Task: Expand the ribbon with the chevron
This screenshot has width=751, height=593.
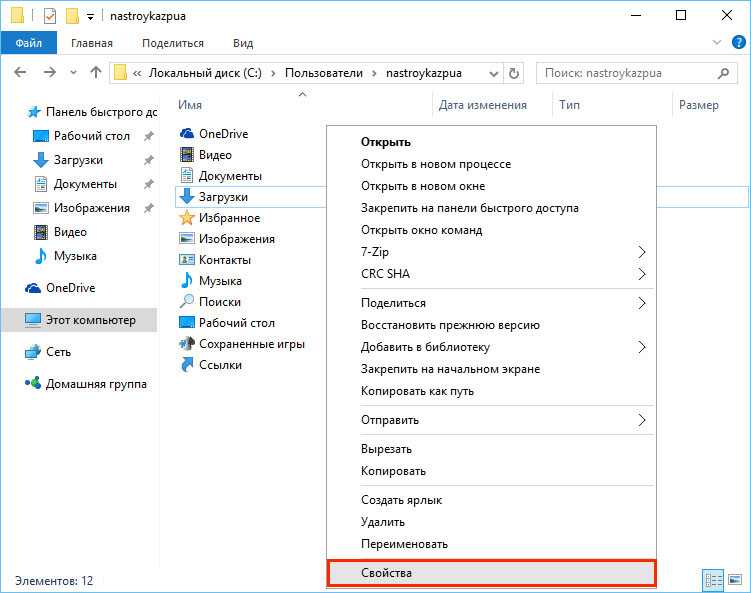Action: pyautogui.click(x=717, y=42)
